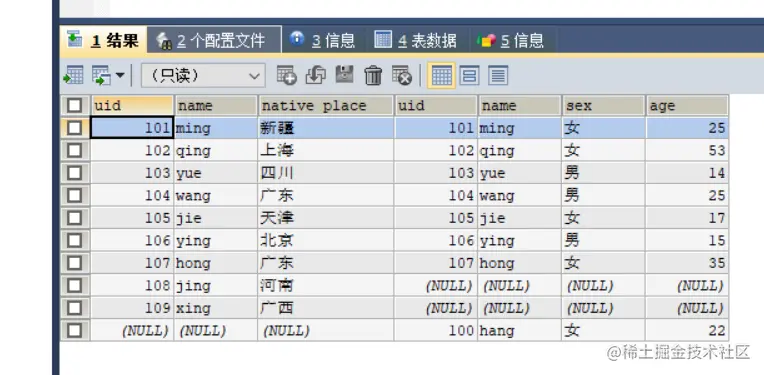Open the 2 个配置文件 tab

(x=214, y=40)
